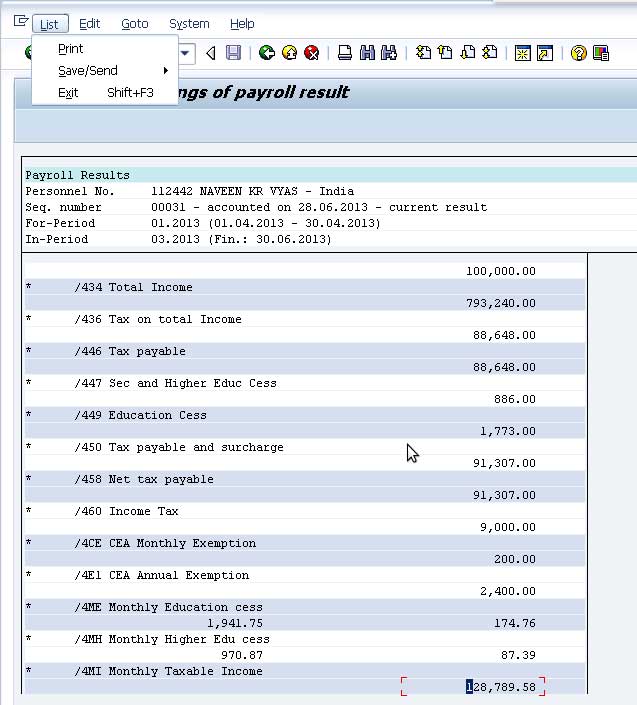The height and width of the screenshot is (705, 637).
Task: Go to First Page icon
Action: (423, 53)
